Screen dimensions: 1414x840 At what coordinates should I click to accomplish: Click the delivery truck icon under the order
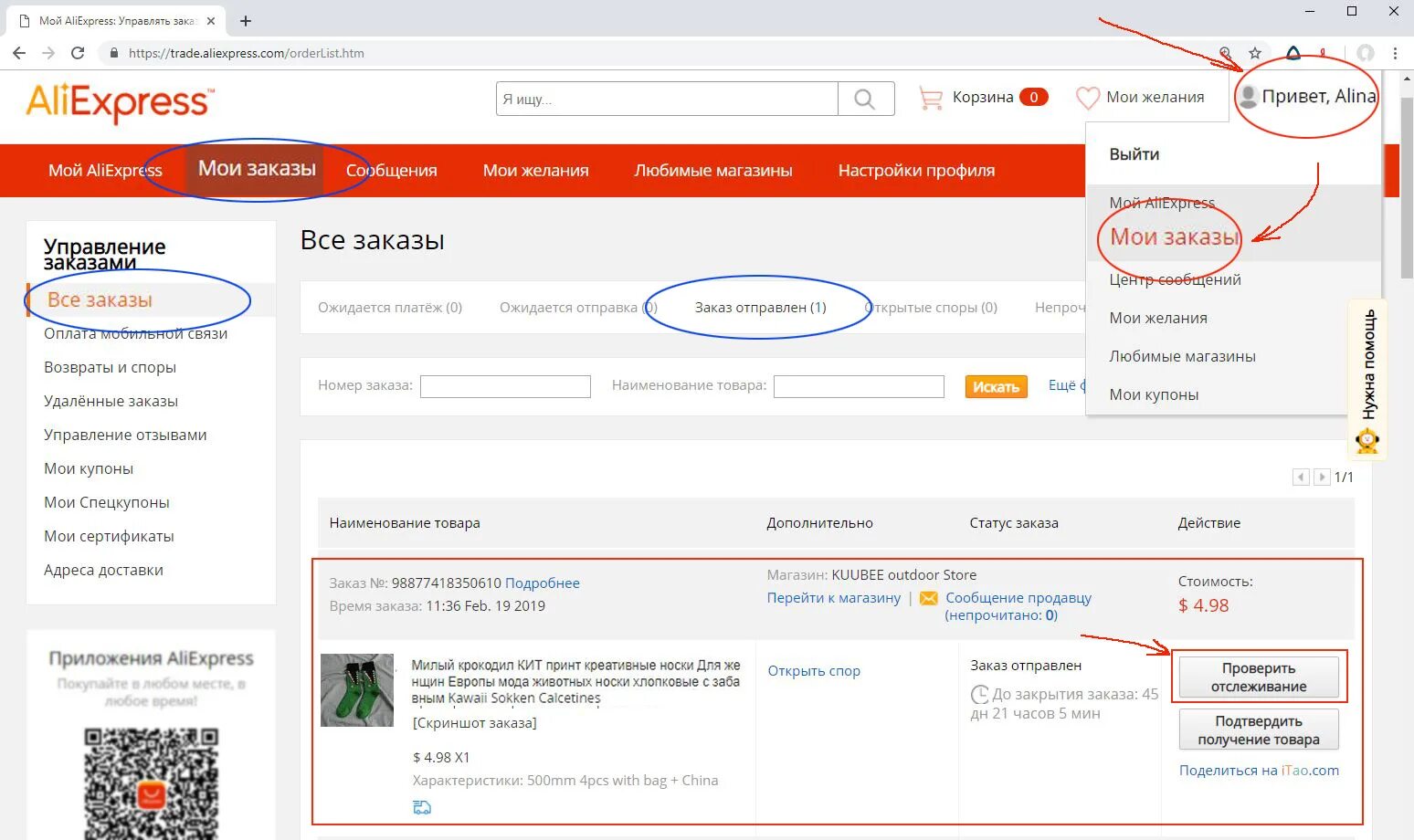(x=422, y=807)
